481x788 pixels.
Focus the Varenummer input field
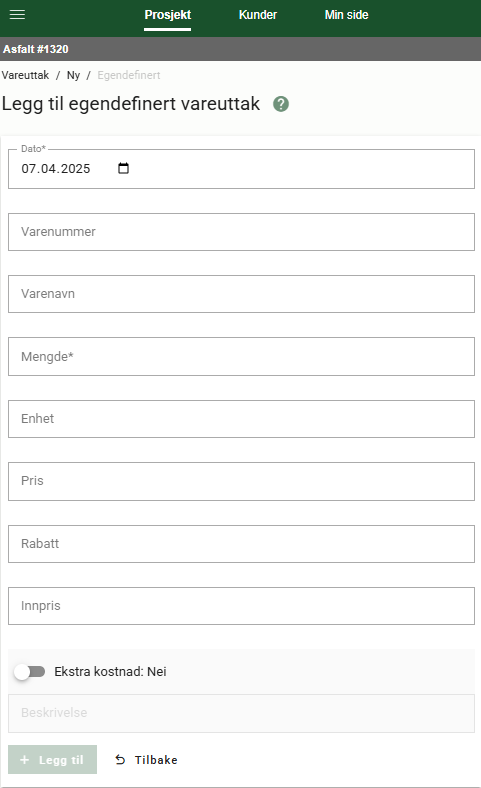coord(241,232)
